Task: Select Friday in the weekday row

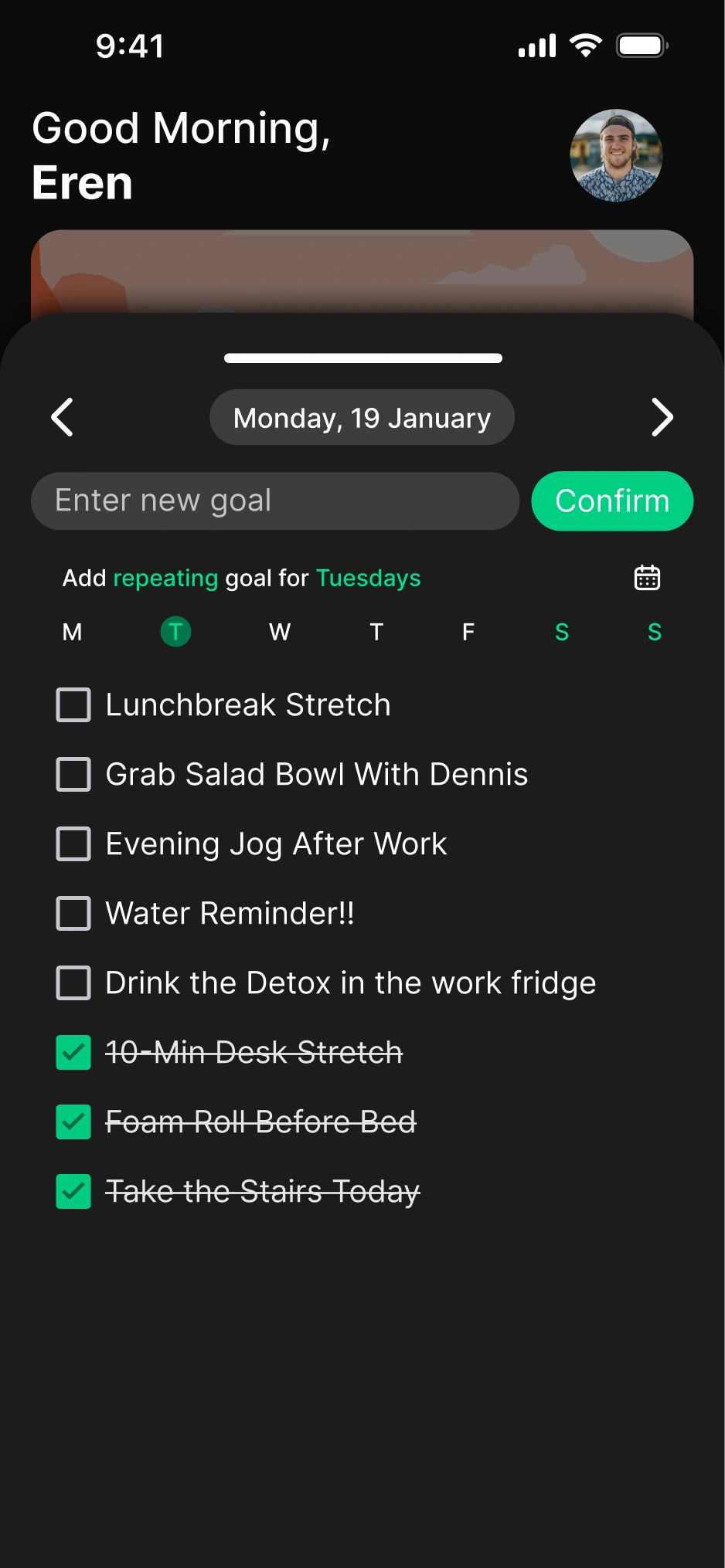Action: coord(468,632)
